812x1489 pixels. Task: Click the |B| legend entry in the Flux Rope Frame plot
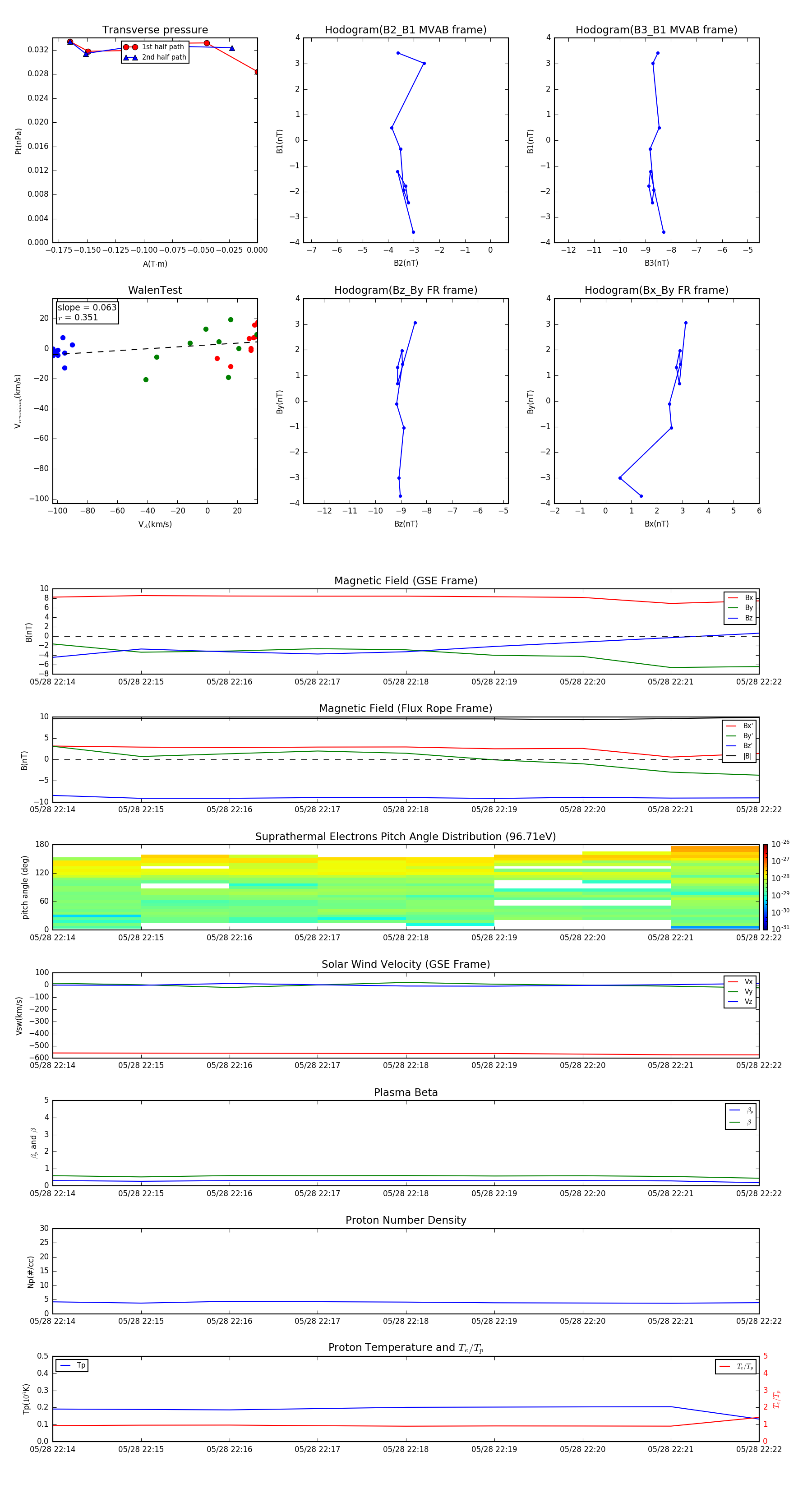pyautogui.click(x=740, y=756)
